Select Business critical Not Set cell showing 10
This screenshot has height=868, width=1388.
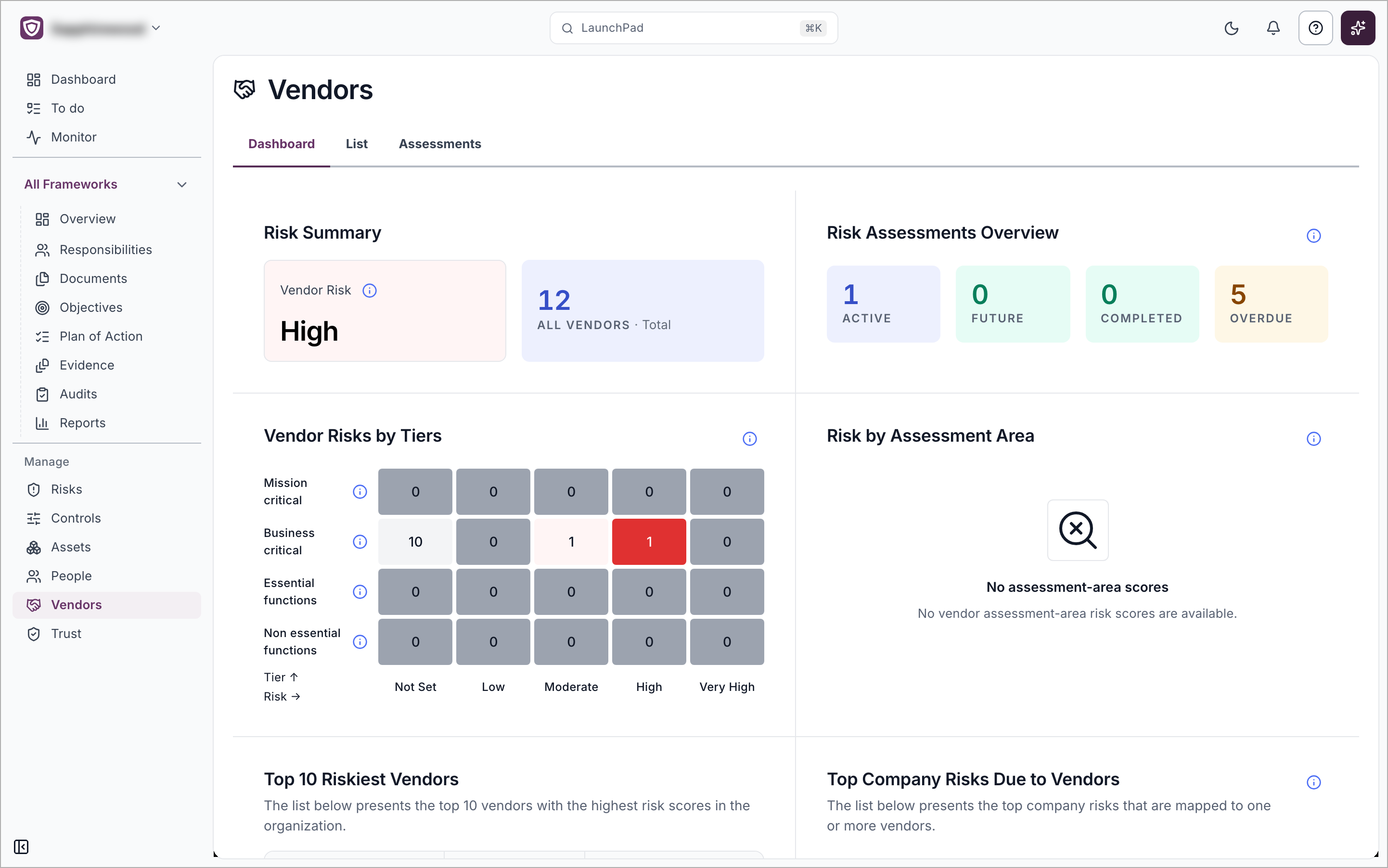[x=415, y=542]
